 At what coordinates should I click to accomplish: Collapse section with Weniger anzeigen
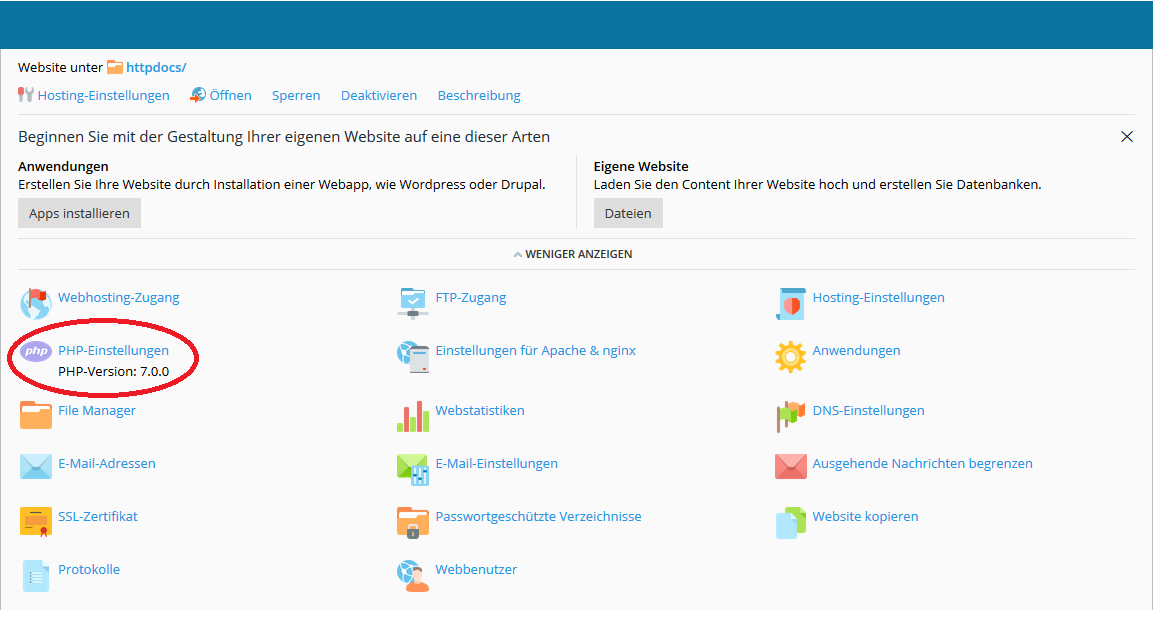tap(573, 254)
